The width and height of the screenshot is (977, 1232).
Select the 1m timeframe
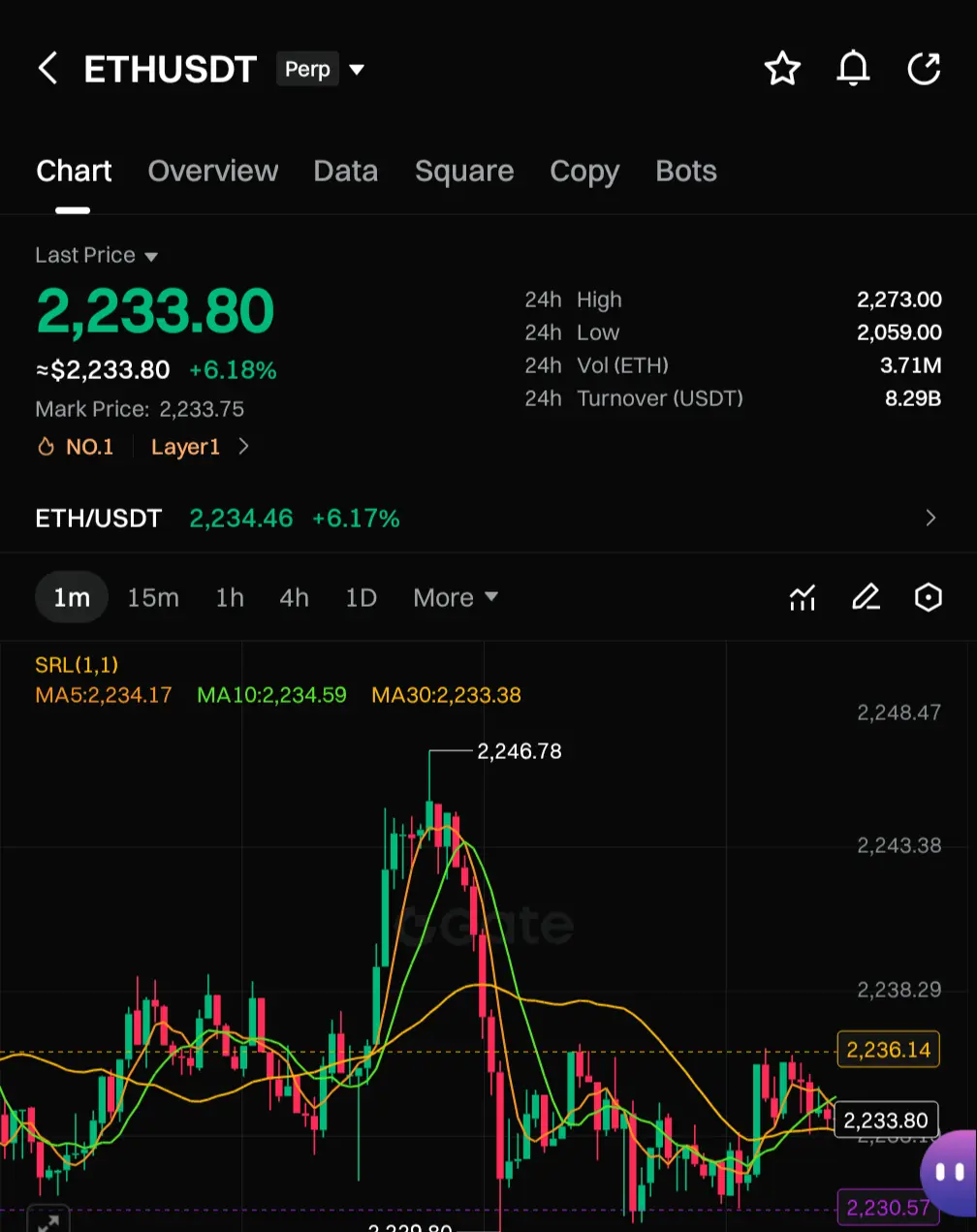coord(72,598)
